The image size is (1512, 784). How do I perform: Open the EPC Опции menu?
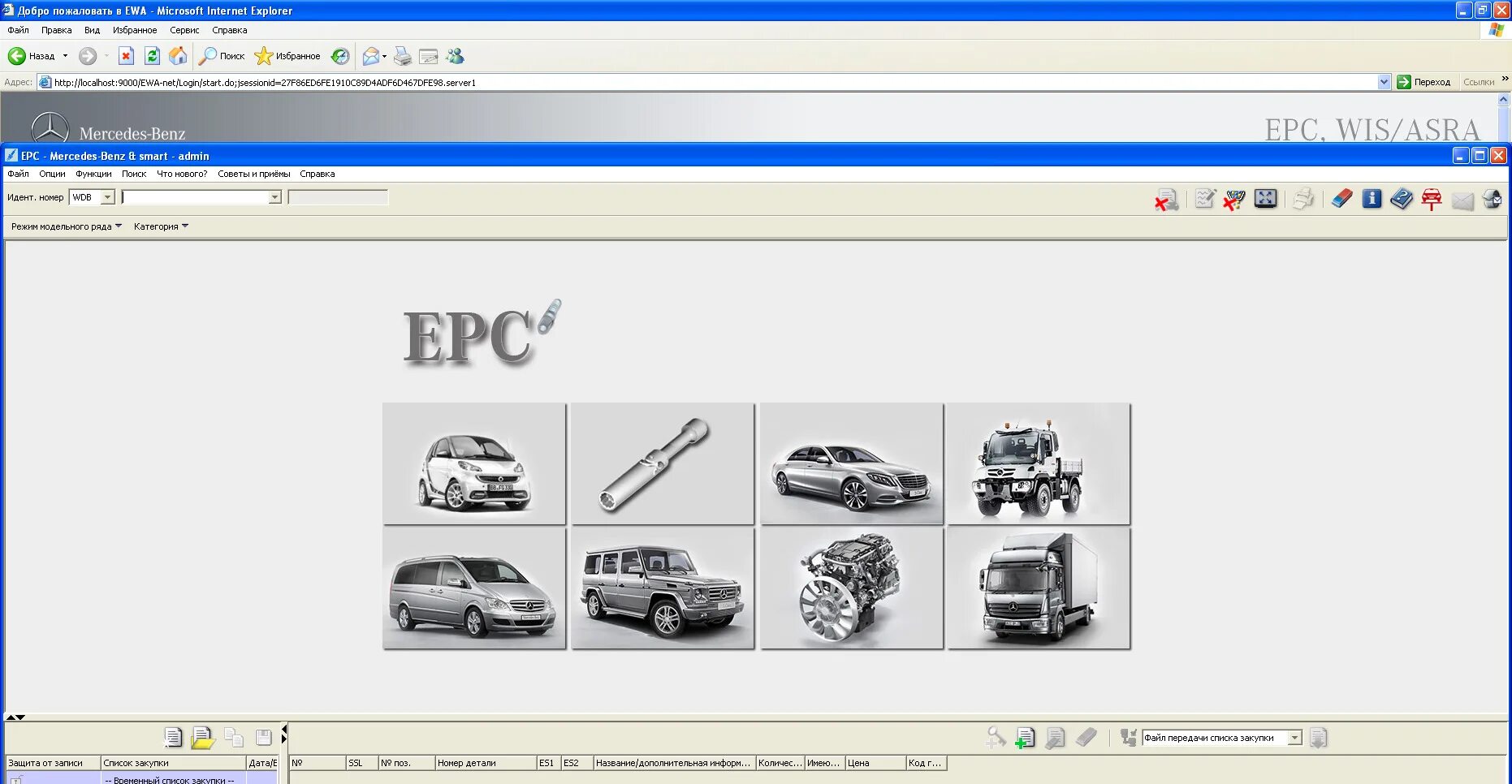coord(52,174)
